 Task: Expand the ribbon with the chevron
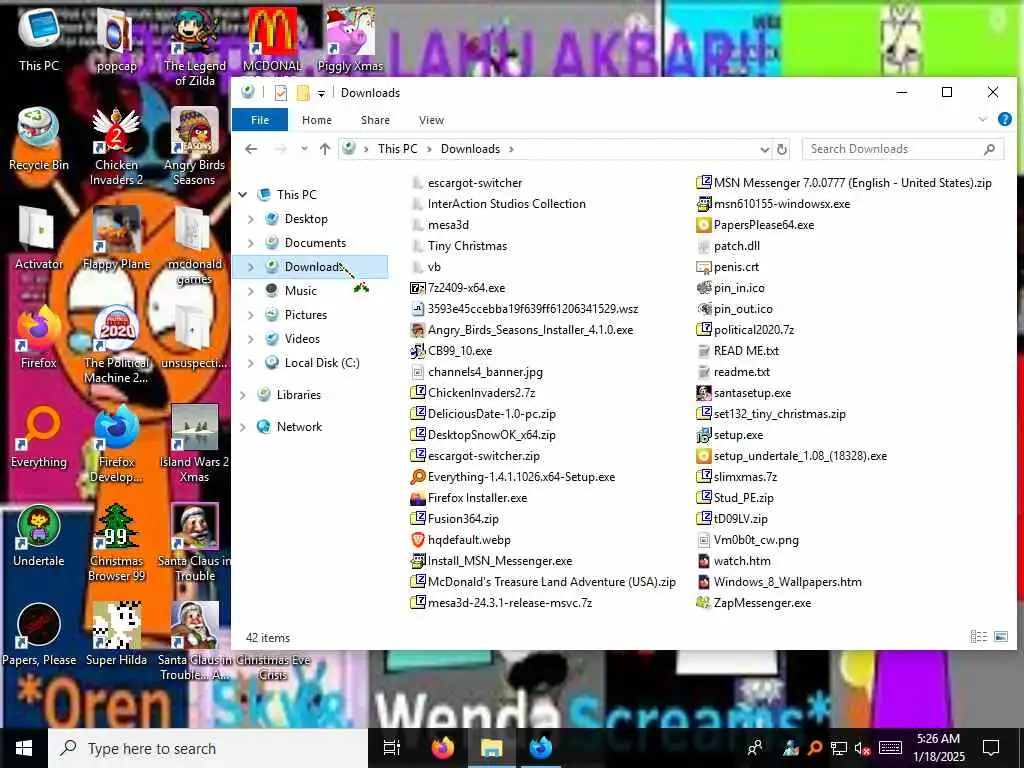click(x=982, y=120)
